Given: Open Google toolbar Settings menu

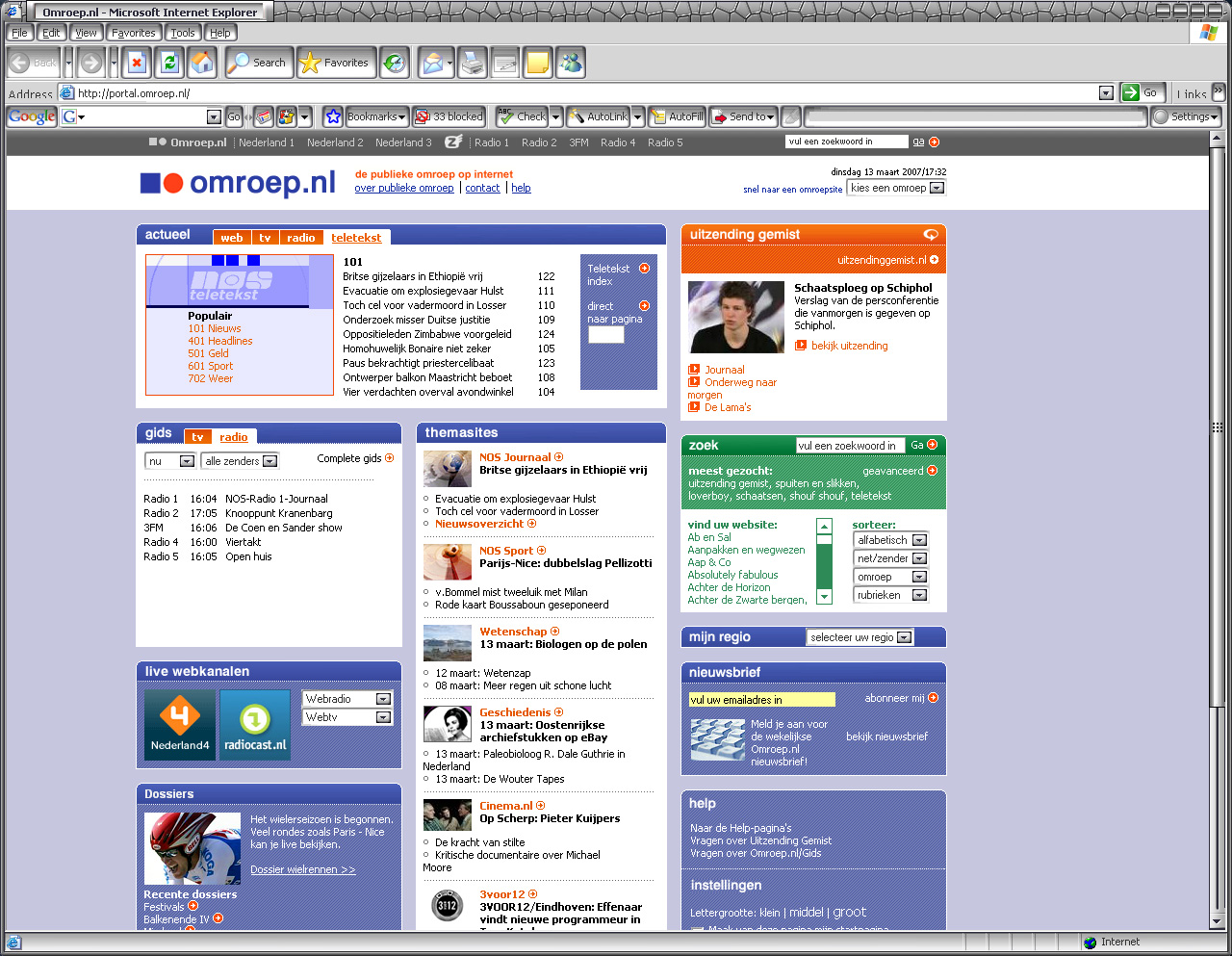Looking at the screenshot, I should pos(1186,116).
